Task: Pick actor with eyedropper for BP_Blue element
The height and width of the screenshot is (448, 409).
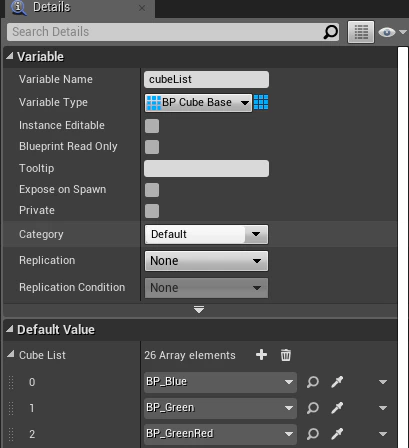Action: [337, 382]
